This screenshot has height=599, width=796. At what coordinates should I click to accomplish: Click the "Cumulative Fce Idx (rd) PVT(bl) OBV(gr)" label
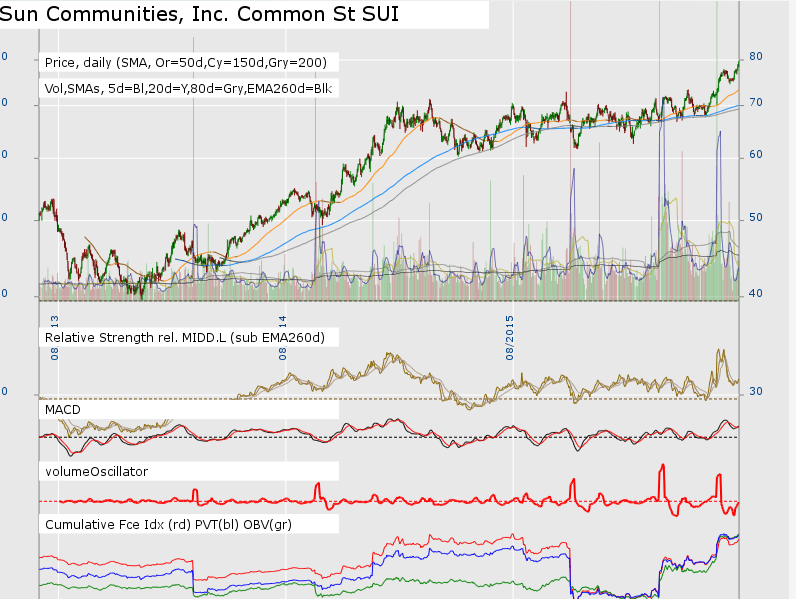[169, 524]
